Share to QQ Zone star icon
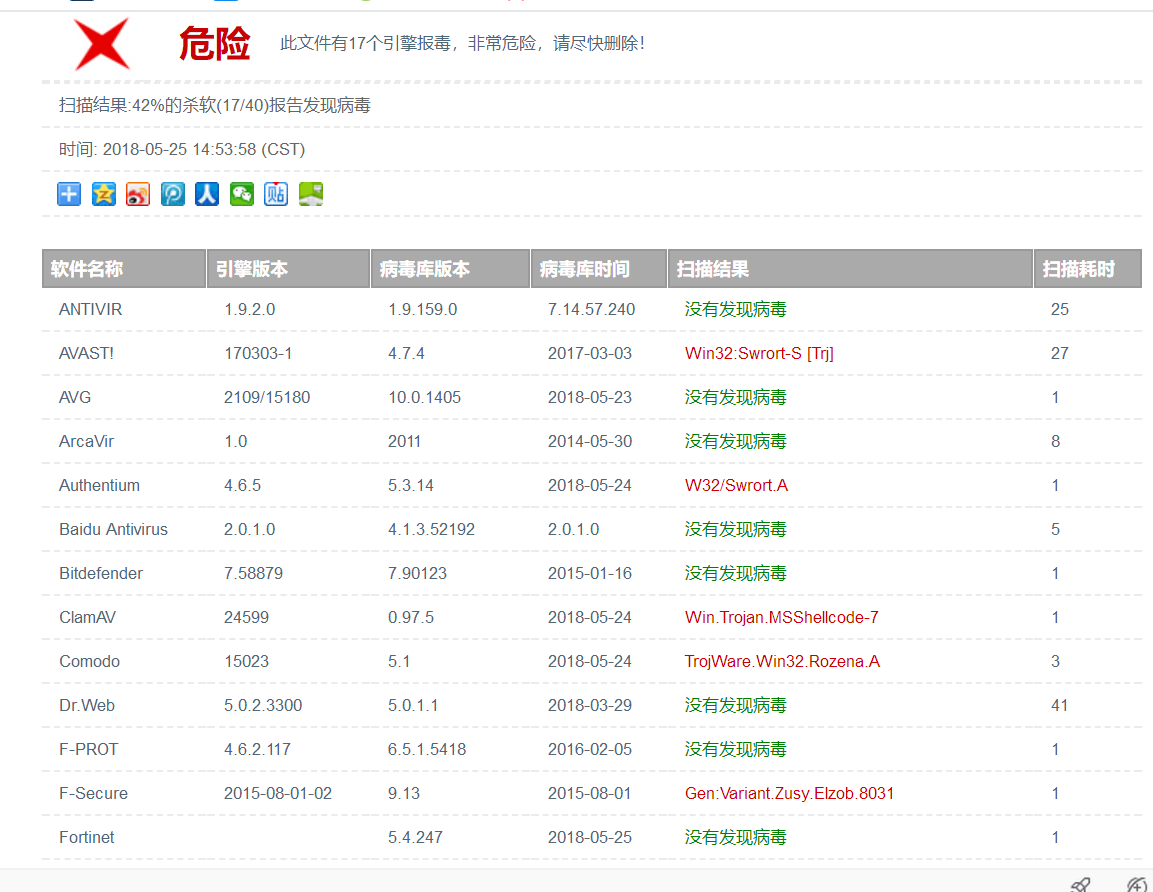Viewport: 1153px width, 892px height. 104,194
